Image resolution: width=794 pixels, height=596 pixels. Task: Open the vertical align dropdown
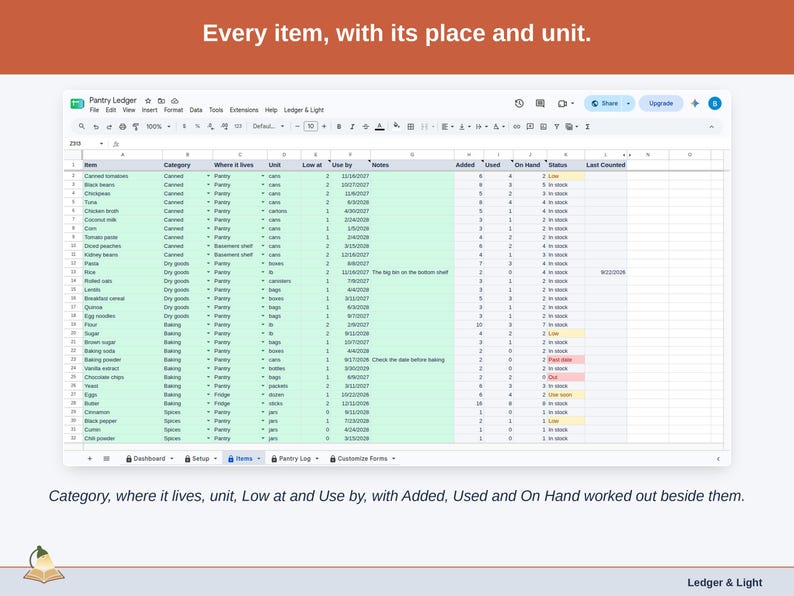(464, 127)
